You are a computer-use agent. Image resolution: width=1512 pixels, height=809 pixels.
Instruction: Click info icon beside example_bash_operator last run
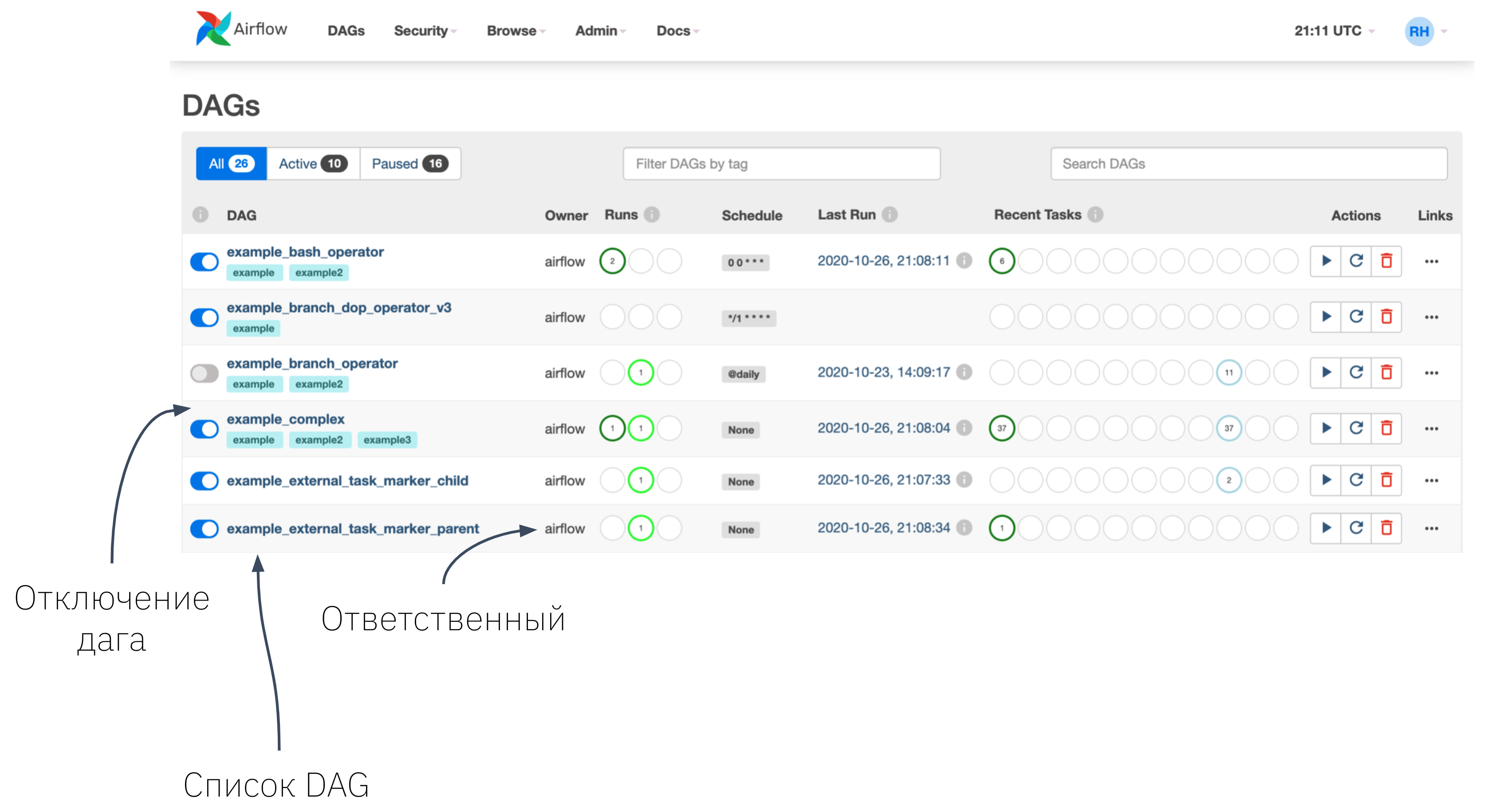pyautogui.click(x=964, y=260)
